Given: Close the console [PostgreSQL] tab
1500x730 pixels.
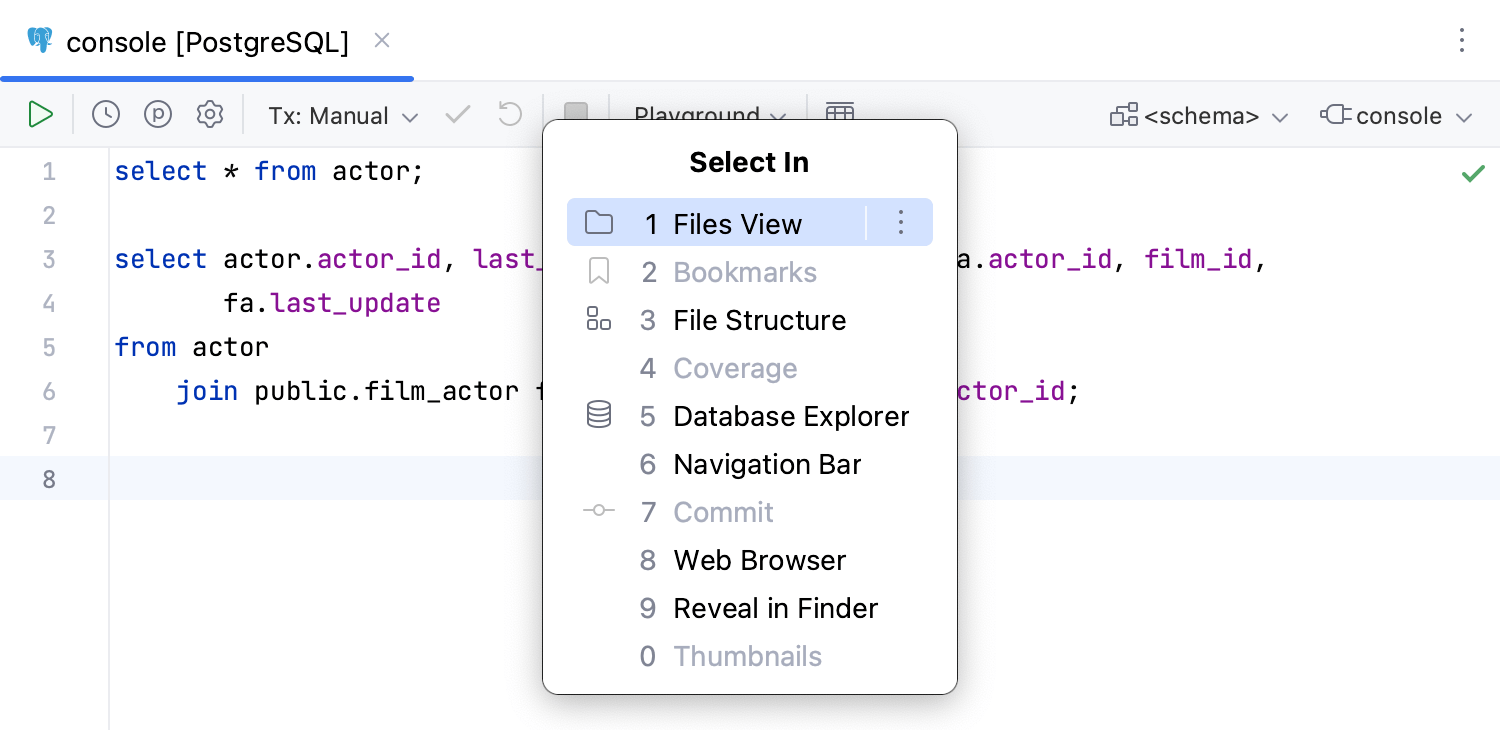Looking at the screenshot, I should tap(382, 41).
